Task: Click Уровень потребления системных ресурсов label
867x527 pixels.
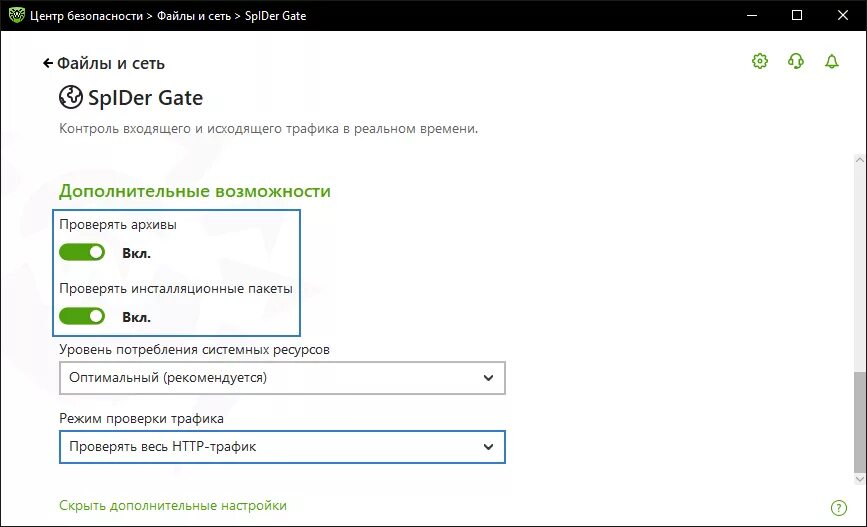Action: 194,350
